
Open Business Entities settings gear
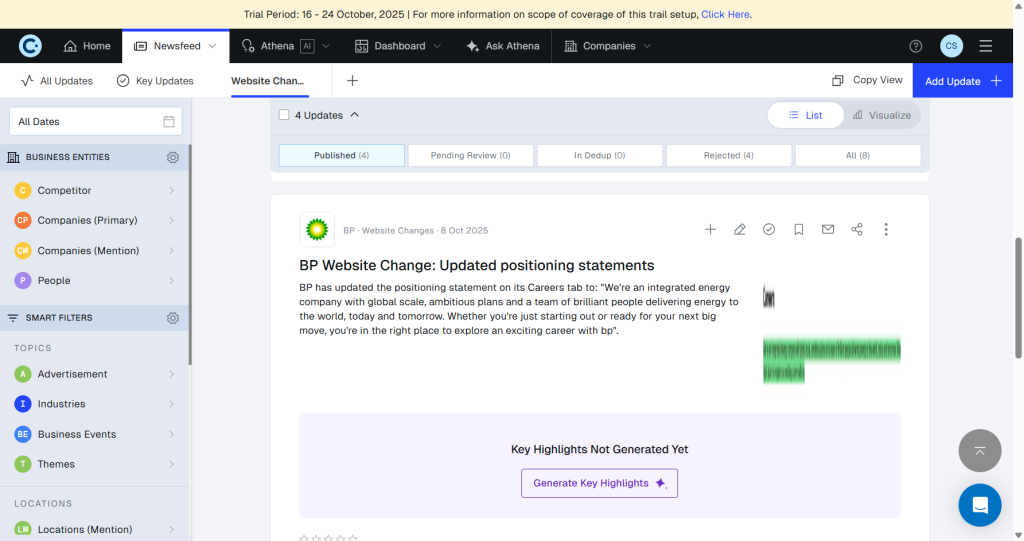pyautogui.click(x=172, y=157)
